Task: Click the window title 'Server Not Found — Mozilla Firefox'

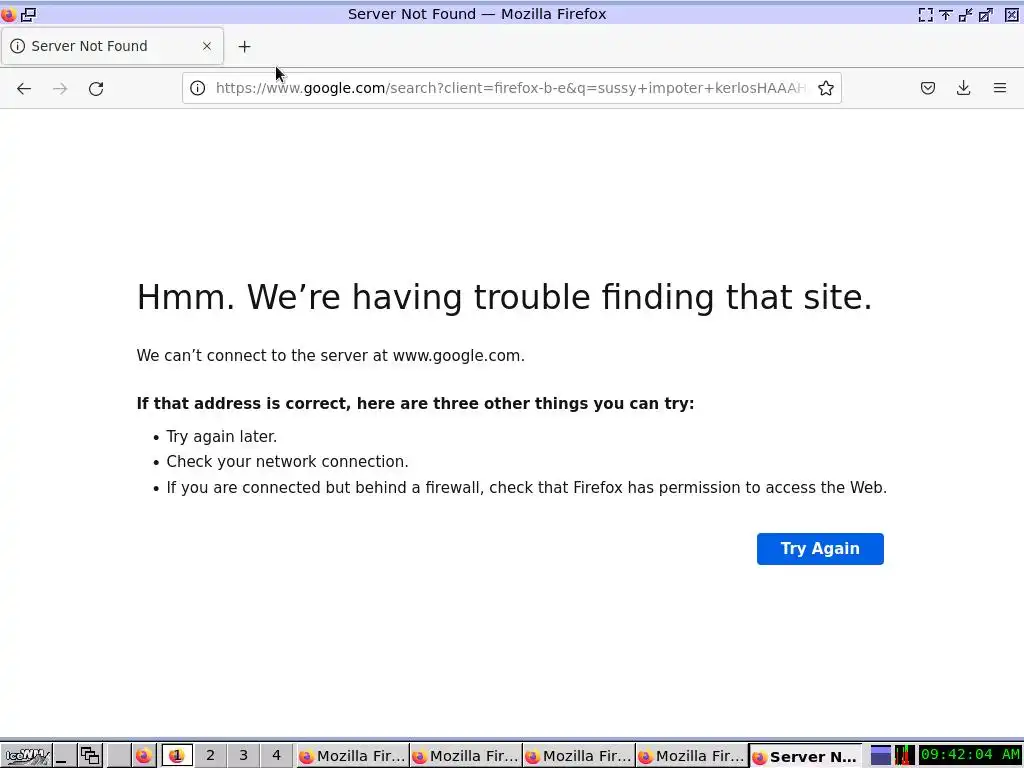Action: pos(477,14)
